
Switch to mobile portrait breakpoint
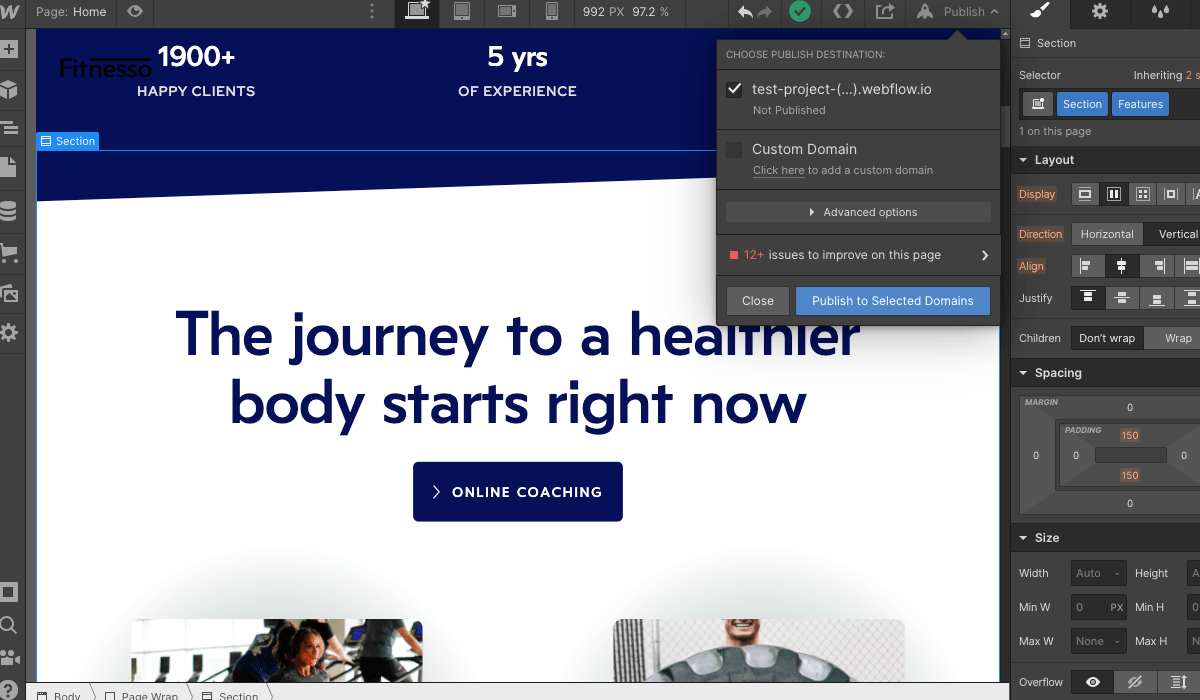(x=551, y=12)
